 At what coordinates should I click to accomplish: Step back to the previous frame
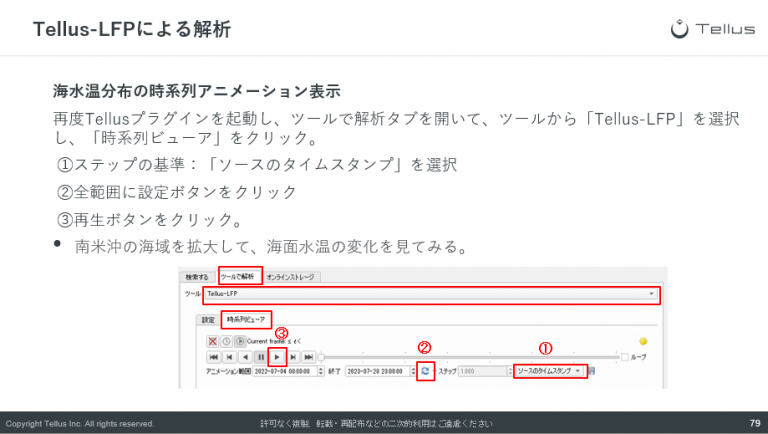[x=229, y=357]
